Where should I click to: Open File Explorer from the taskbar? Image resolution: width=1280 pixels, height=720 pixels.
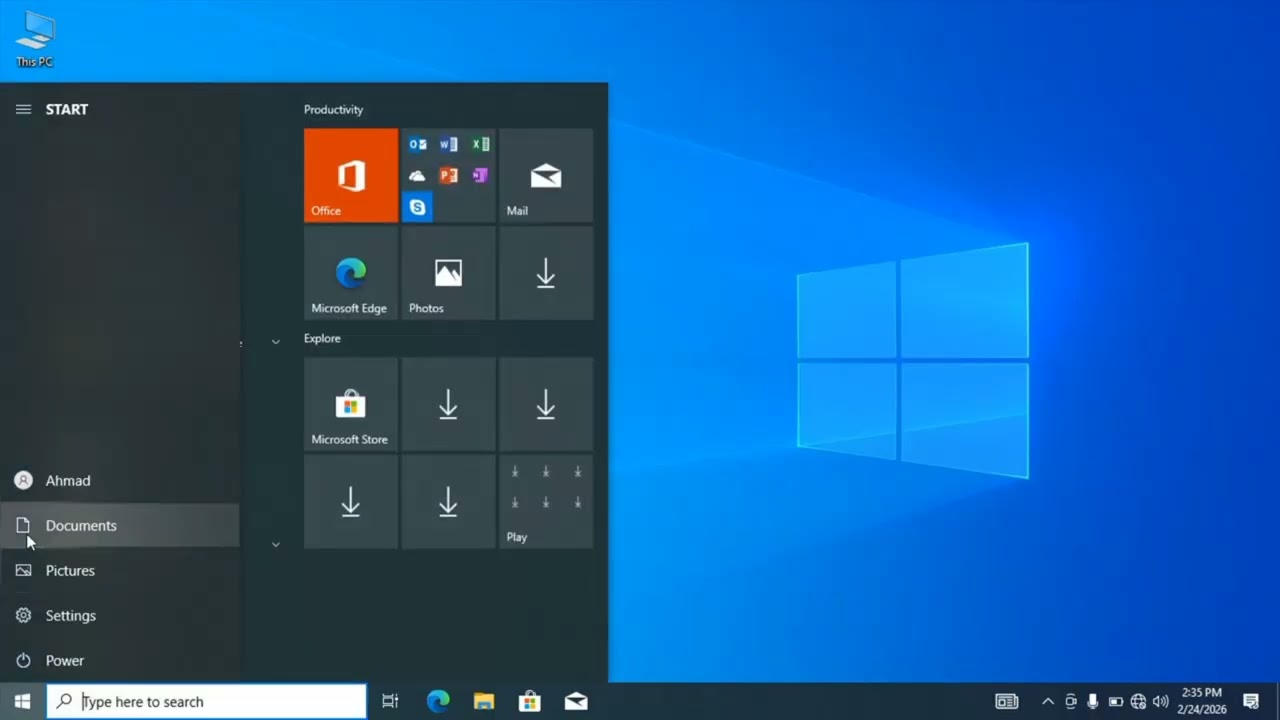tap(484, 701)
